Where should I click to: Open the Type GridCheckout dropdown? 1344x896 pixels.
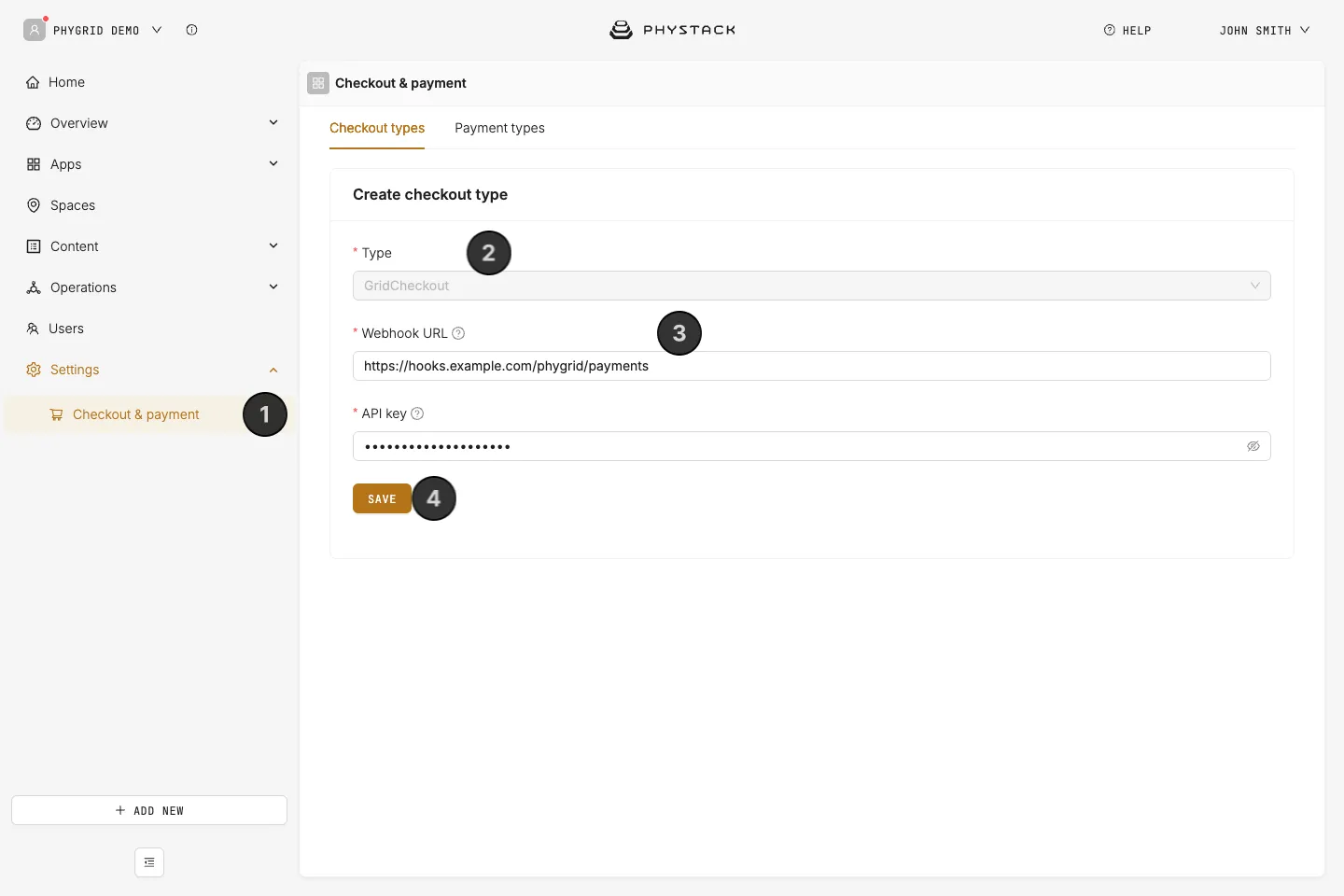811,286
